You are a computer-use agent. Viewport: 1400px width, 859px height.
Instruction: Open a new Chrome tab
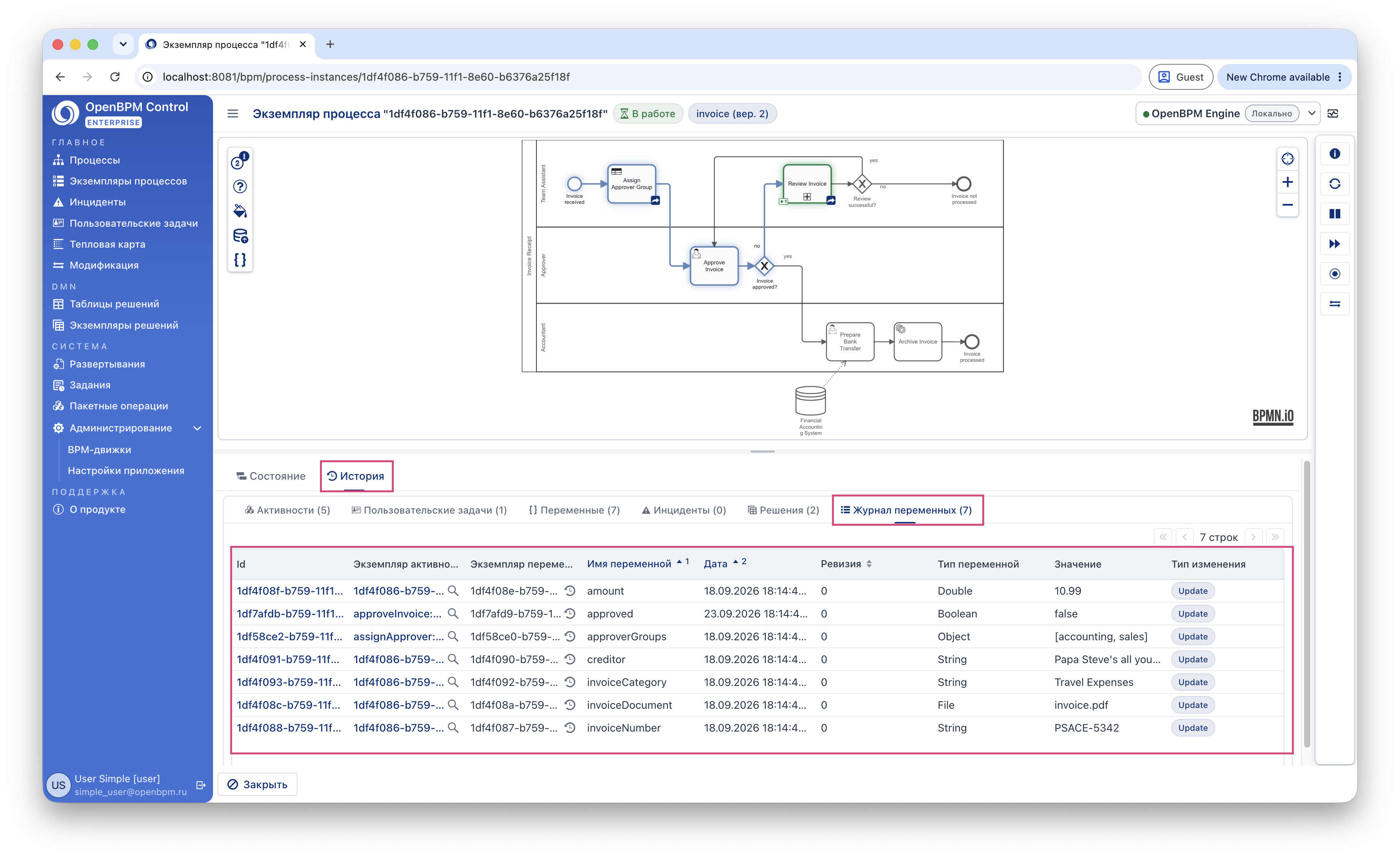(x=330, y=44)
